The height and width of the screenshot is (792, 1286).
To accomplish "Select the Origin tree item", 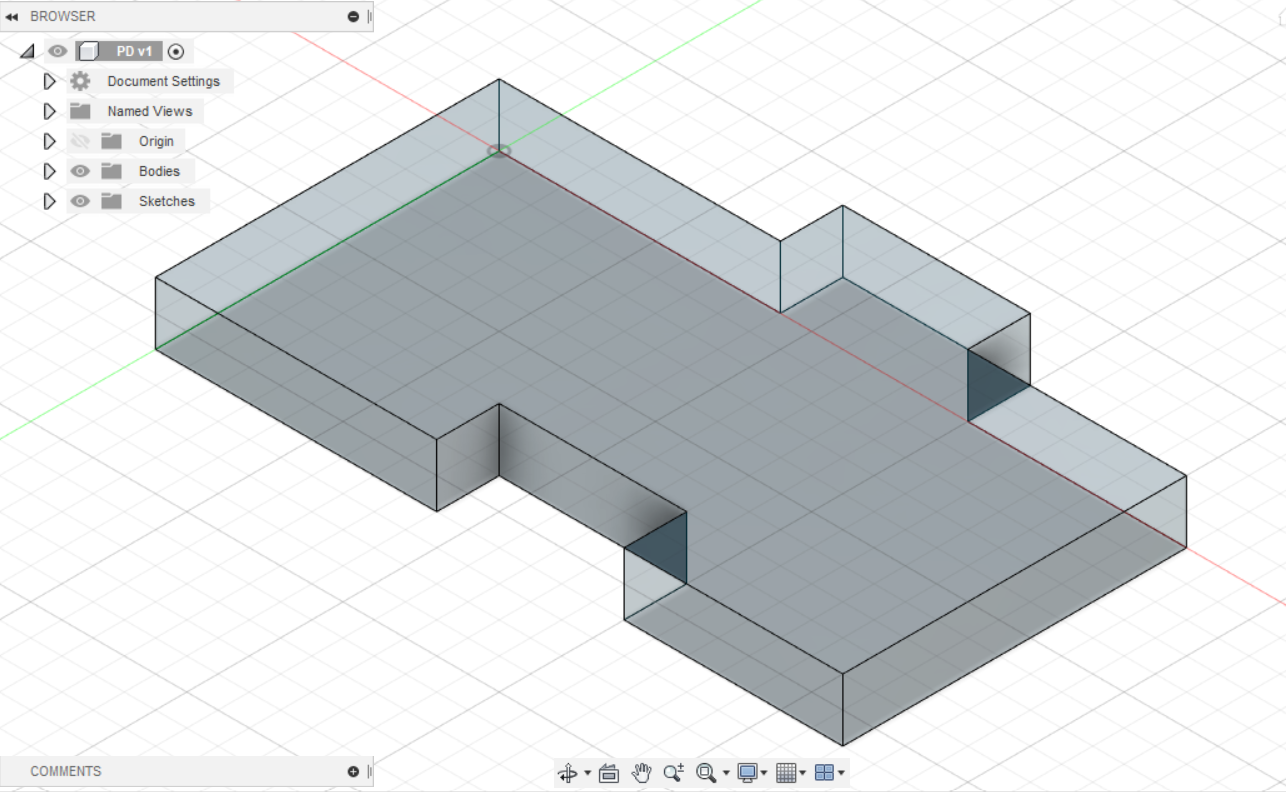I will tap(156, 141).
